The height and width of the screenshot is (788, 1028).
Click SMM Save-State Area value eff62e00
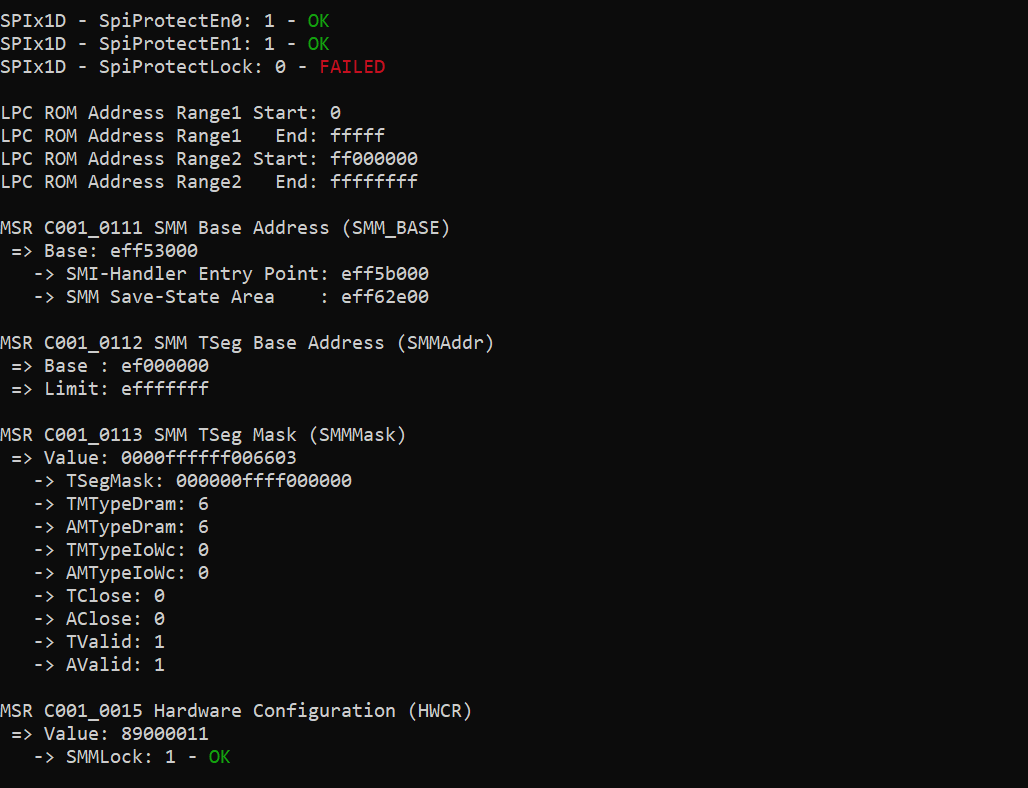click(x=385, y=297)
